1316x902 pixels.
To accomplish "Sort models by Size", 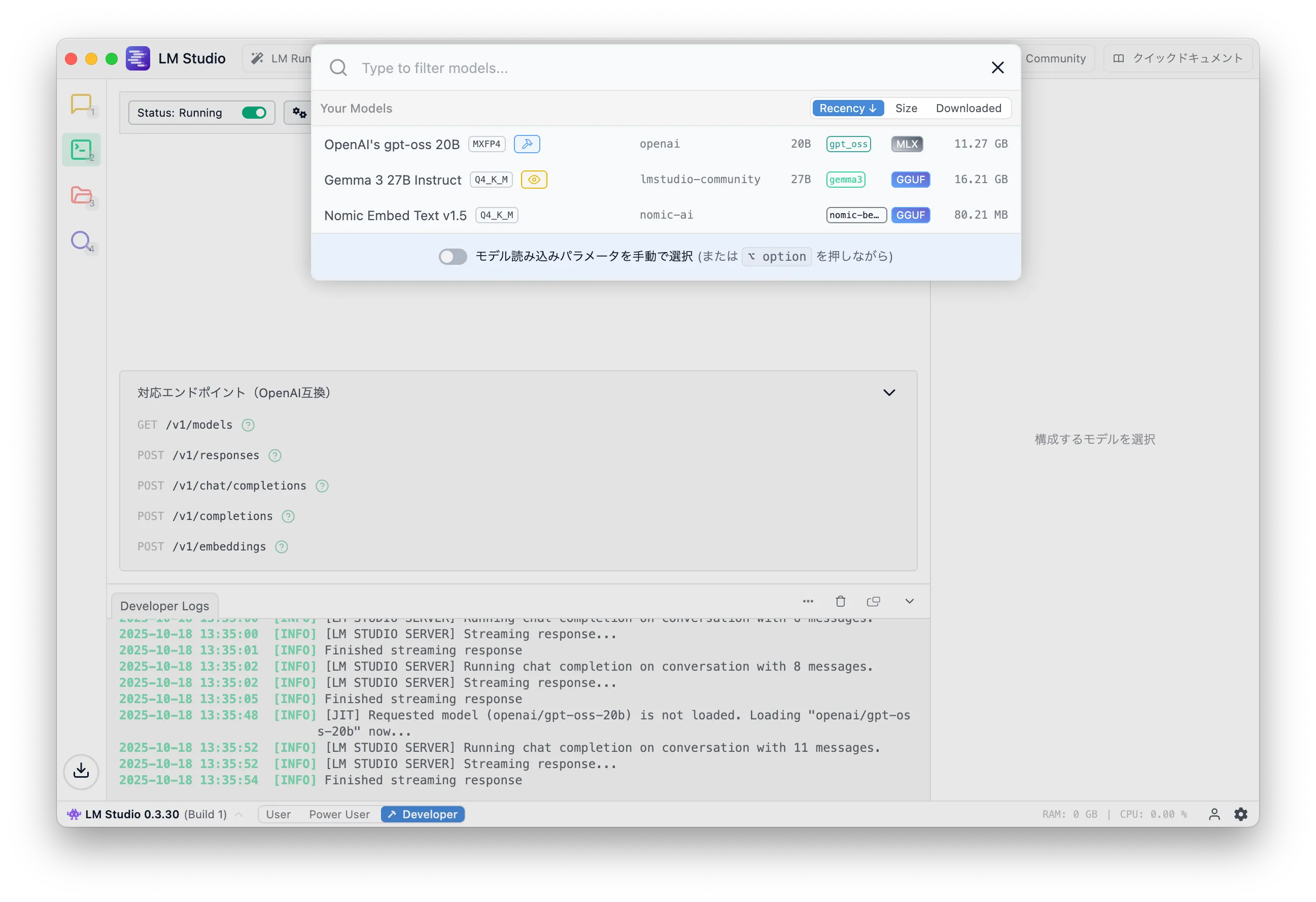I will tap(906, 108).
